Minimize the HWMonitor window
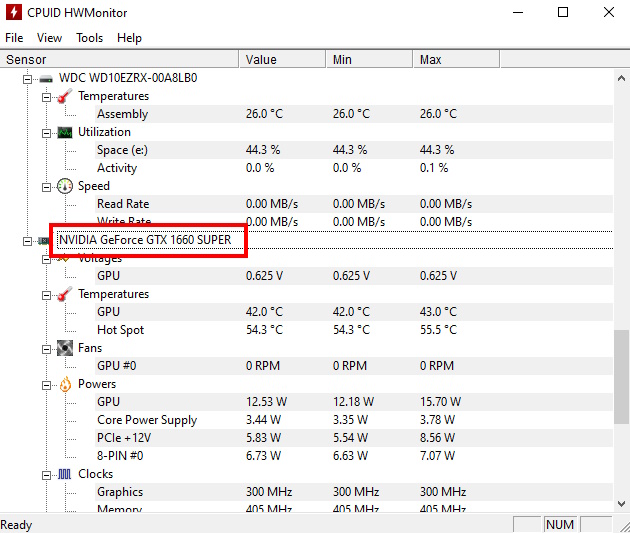The image size is (630, 533). pos(518,12)
